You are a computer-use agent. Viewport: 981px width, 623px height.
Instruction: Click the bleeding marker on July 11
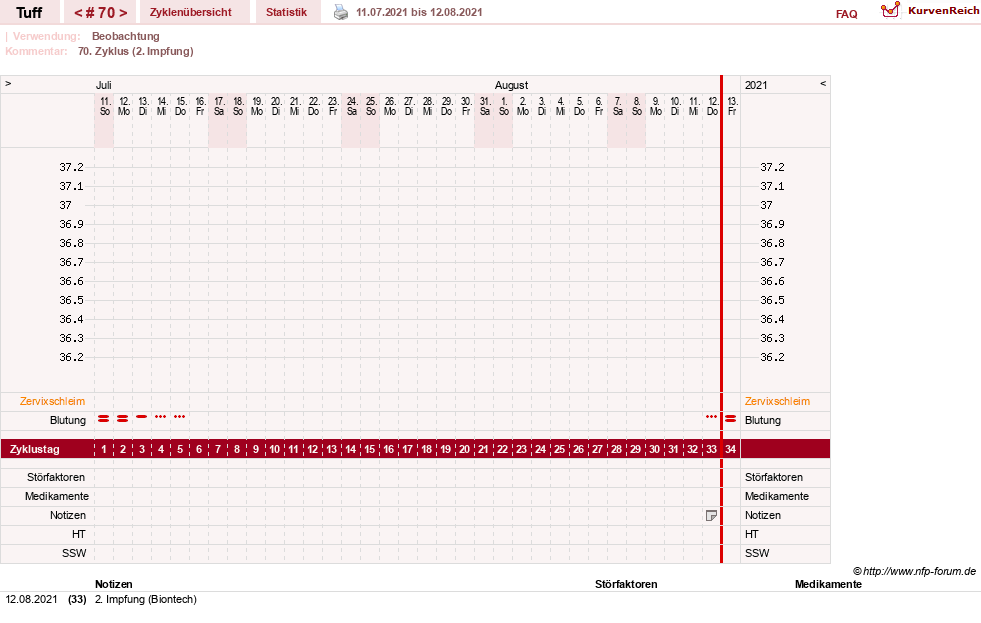pyautogui.click(x=104, y=418)
